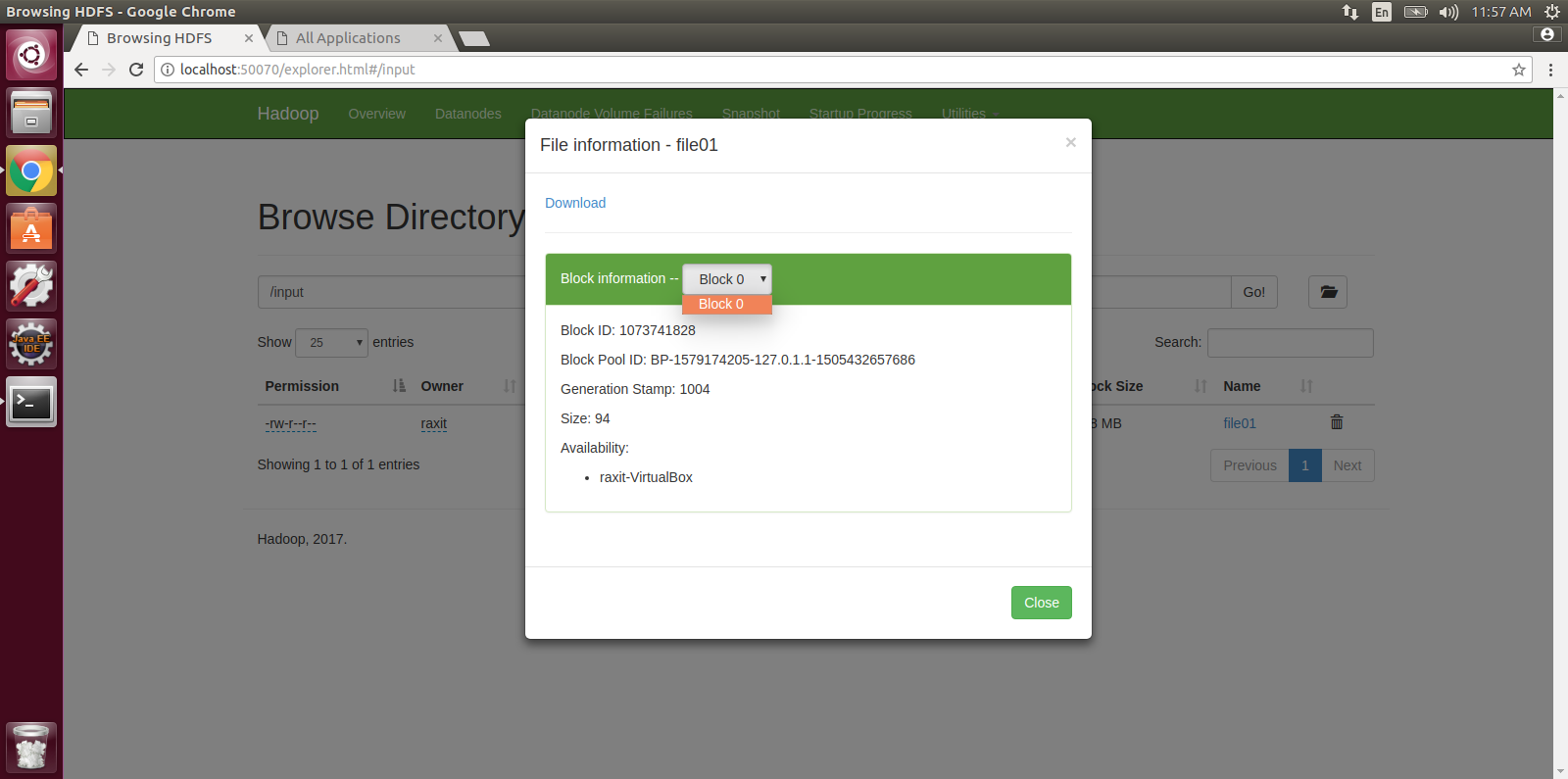Open Terminal from the dock
1568x779 pixels.
[31, 402]
